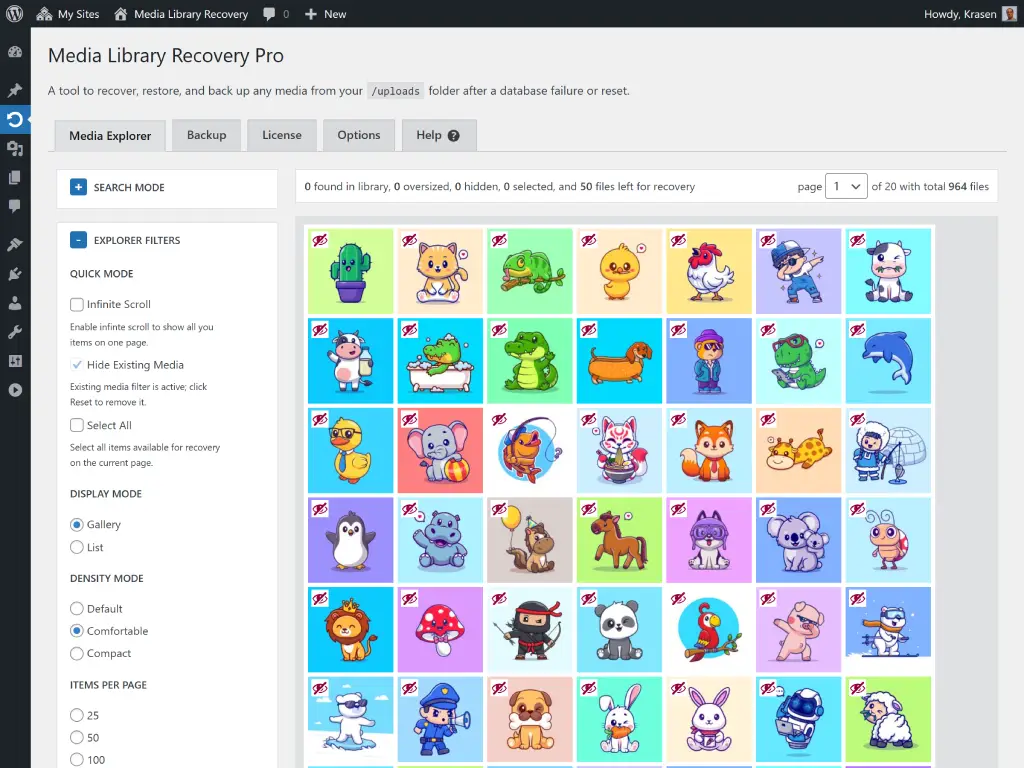Click the question mark icon on the Help tab

(x=455, y=134)
